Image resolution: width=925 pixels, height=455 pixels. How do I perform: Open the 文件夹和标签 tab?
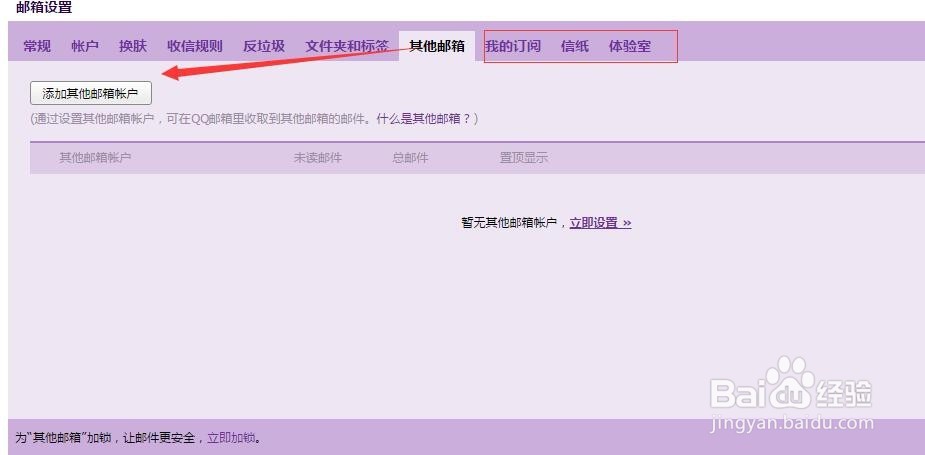(x=347, y=46)
